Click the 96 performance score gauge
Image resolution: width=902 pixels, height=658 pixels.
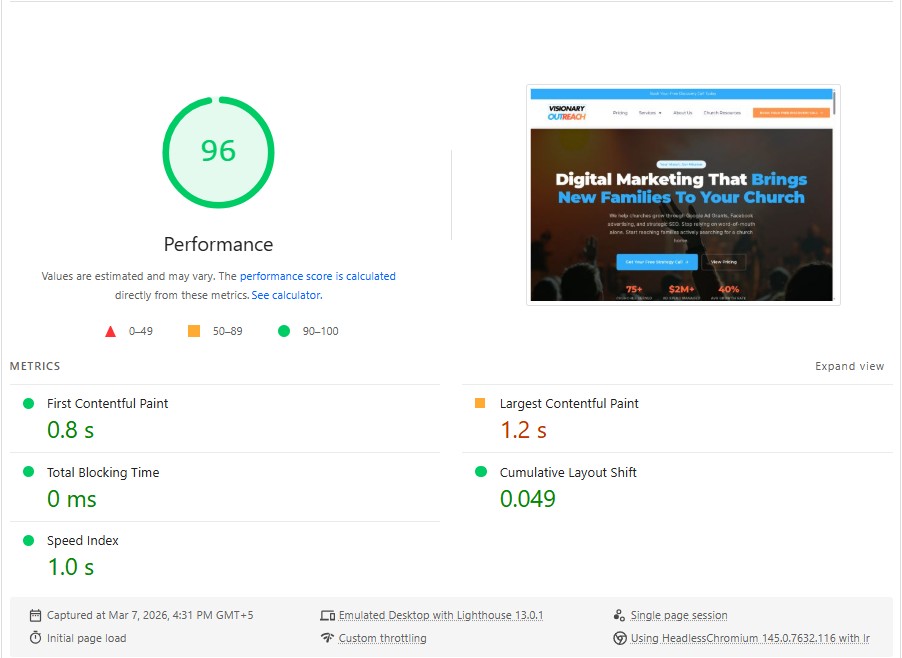click(218, 152)
